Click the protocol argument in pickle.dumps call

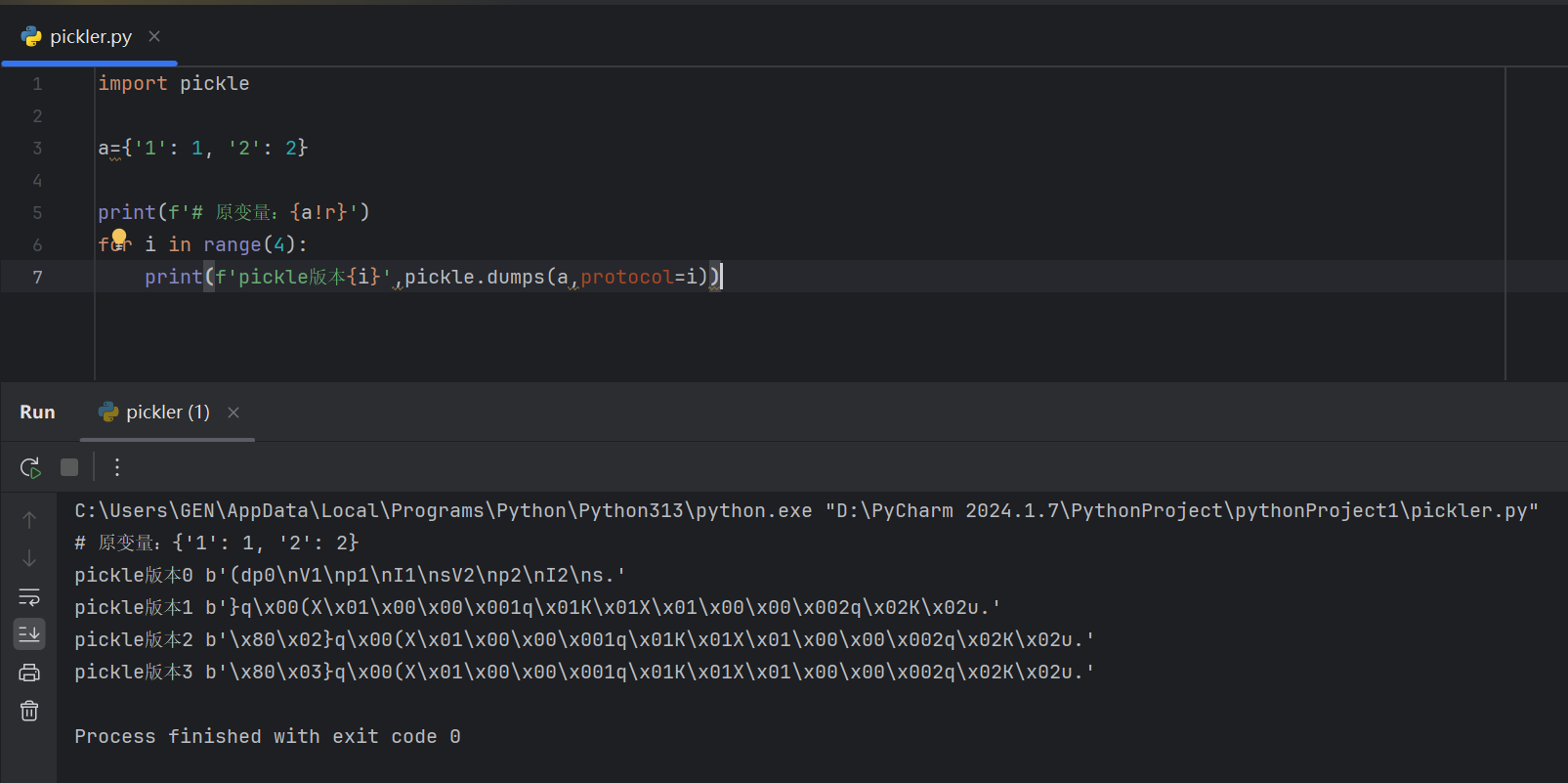pos(626,277)
